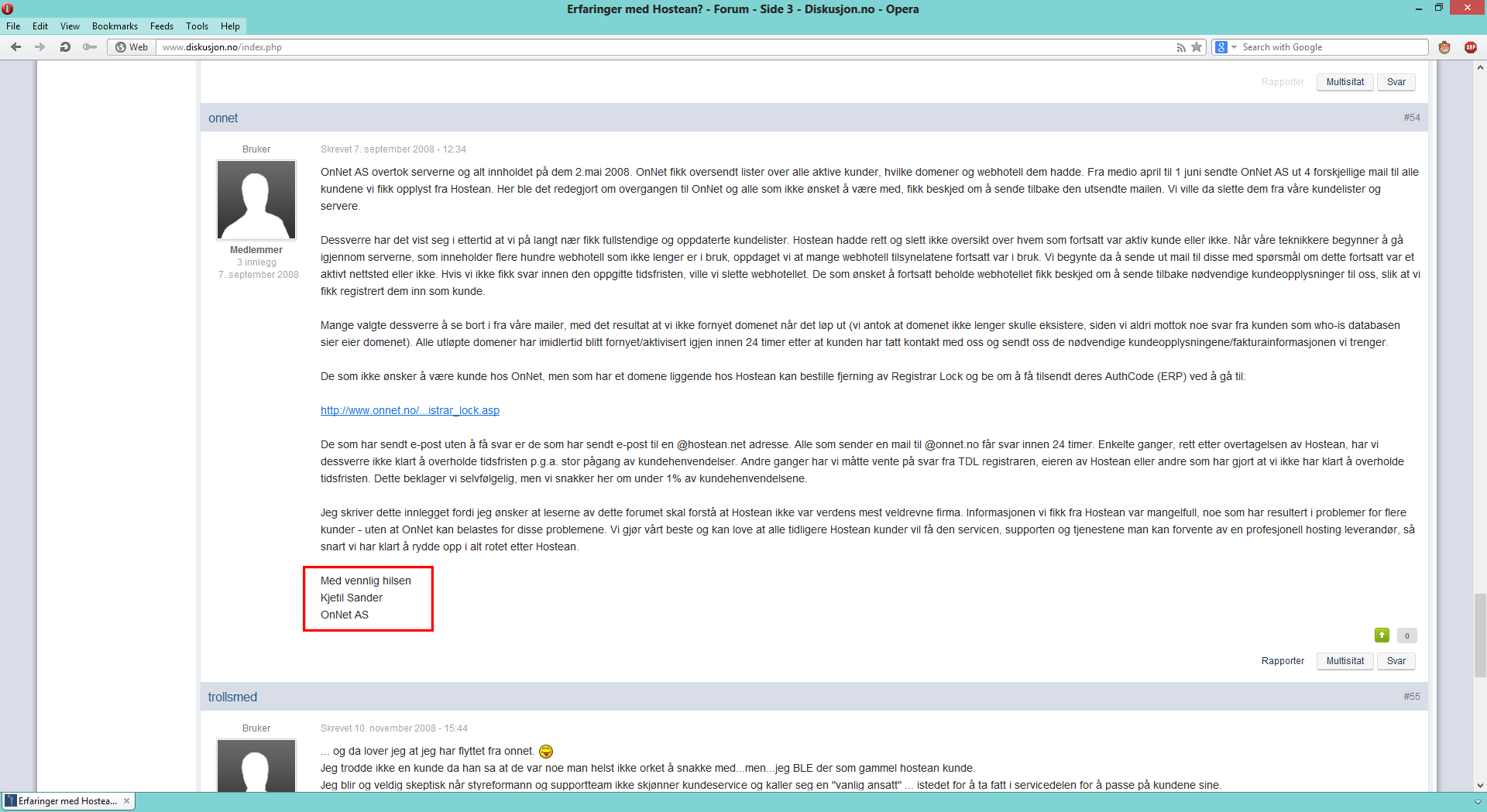1487x812 pixels.
Task: Click 'Kjetil Sander' signature name
Action: point(352,598)
